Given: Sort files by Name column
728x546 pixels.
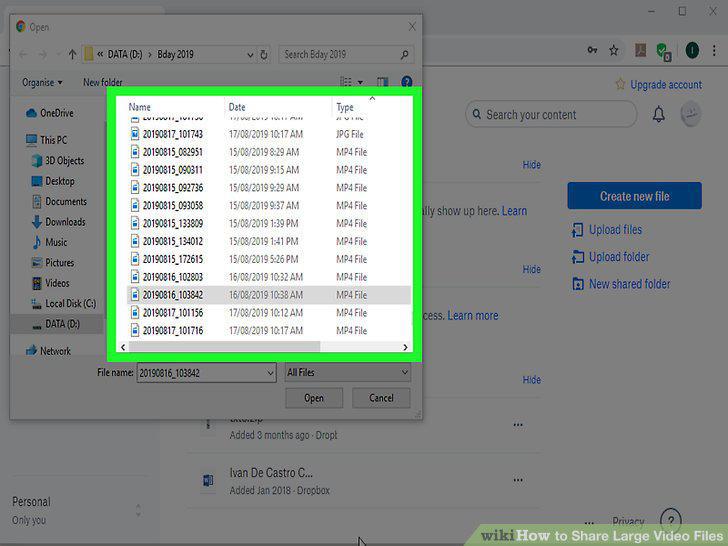Looking at the screenshot, I should [139, 107].
